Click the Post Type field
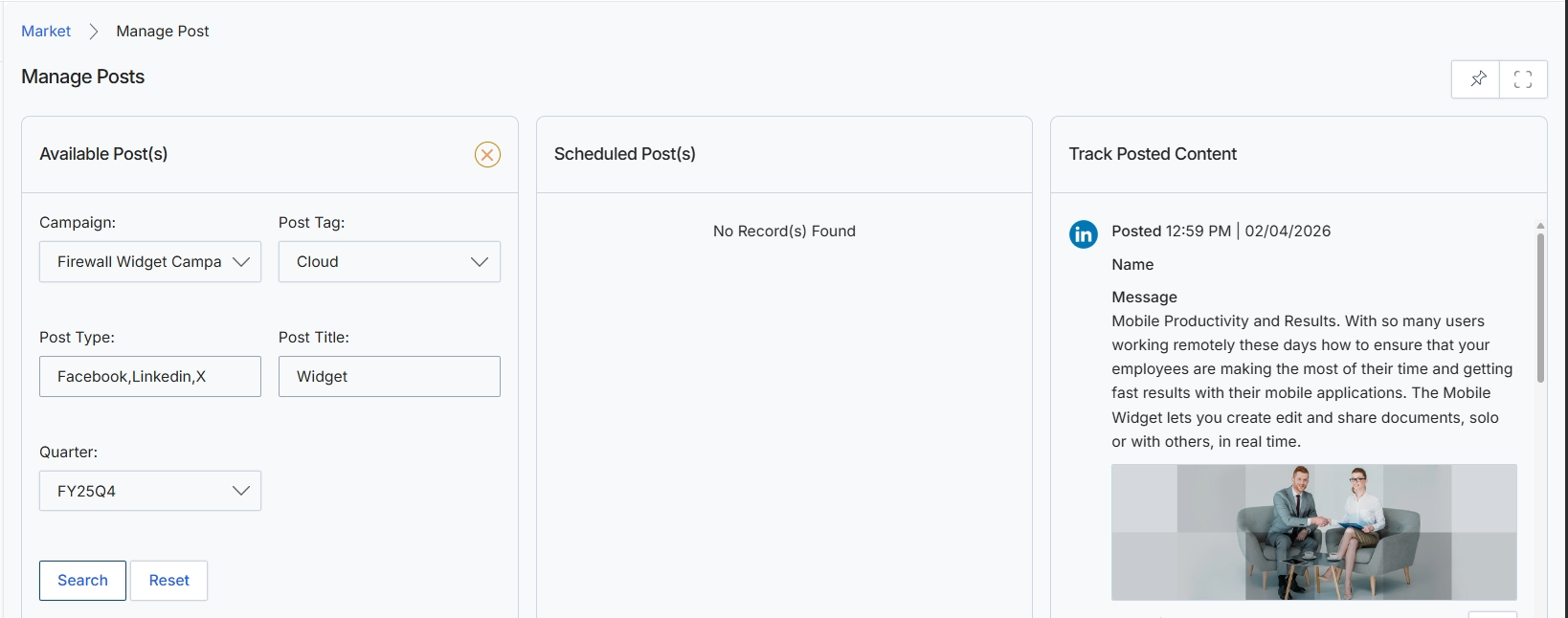This screenshot has height=618, width=1568. (150, 376)
